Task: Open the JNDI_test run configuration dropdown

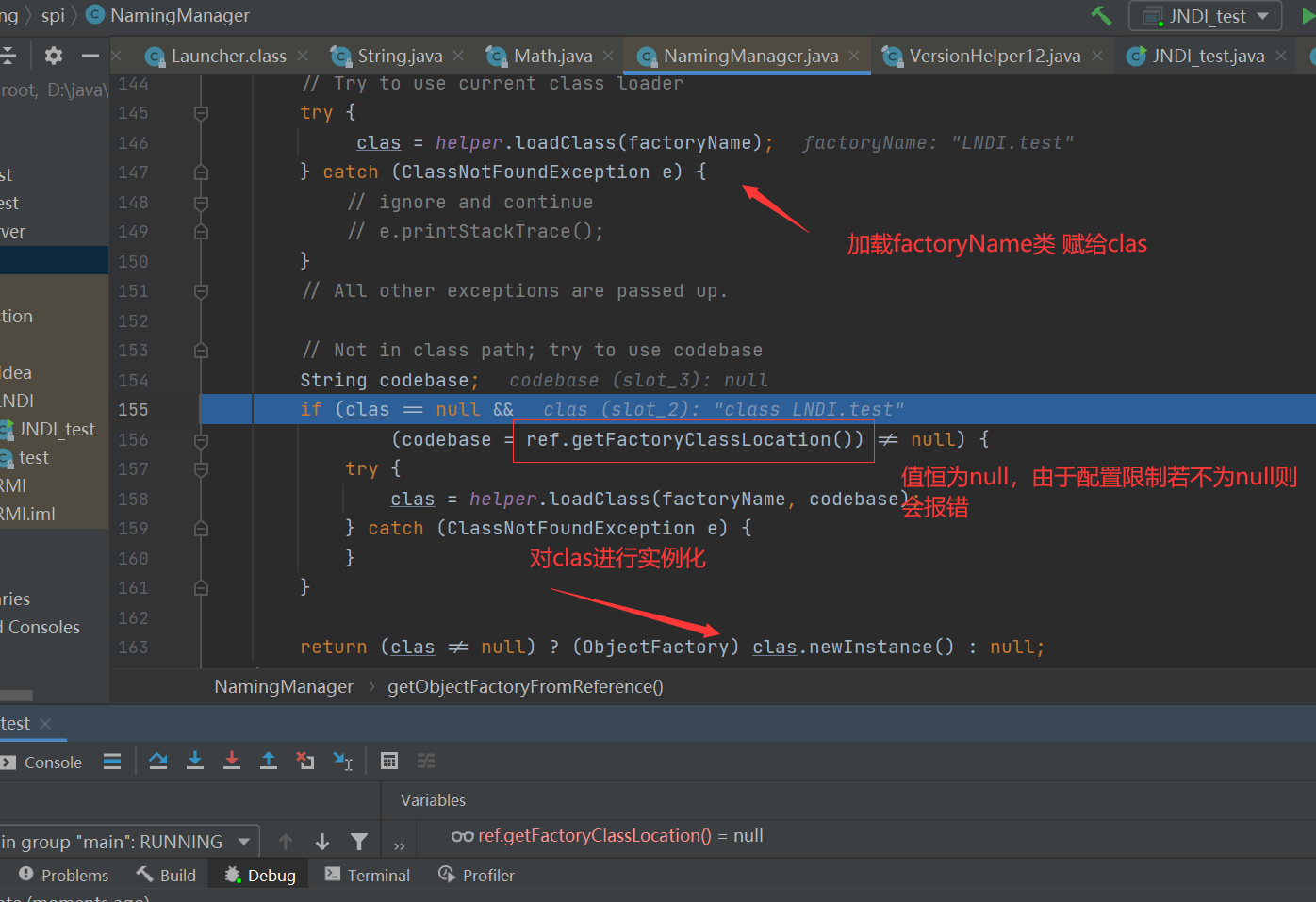Action: 1206,16
